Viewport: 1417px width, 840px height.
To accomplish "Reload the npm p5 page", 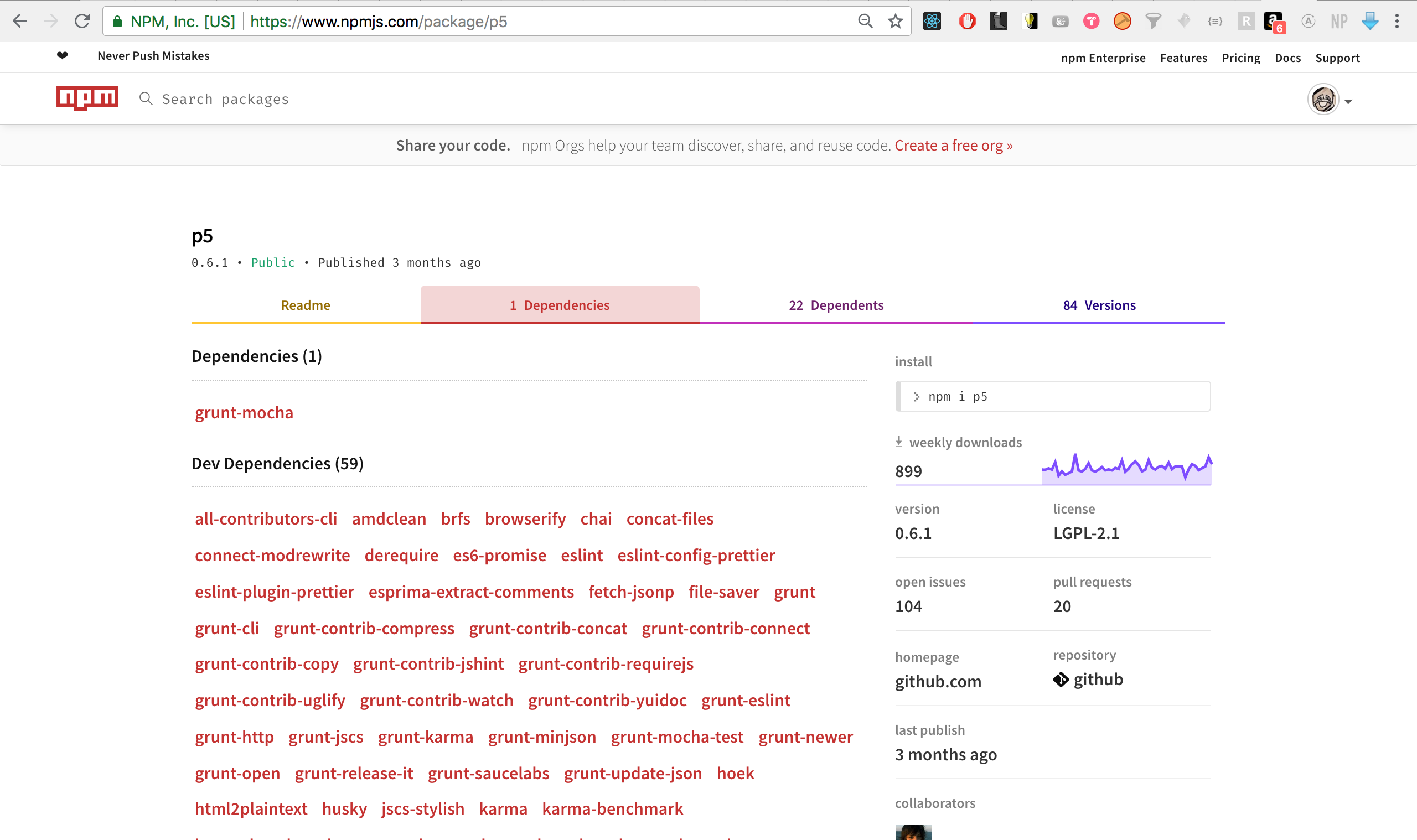I will [82, 22].
